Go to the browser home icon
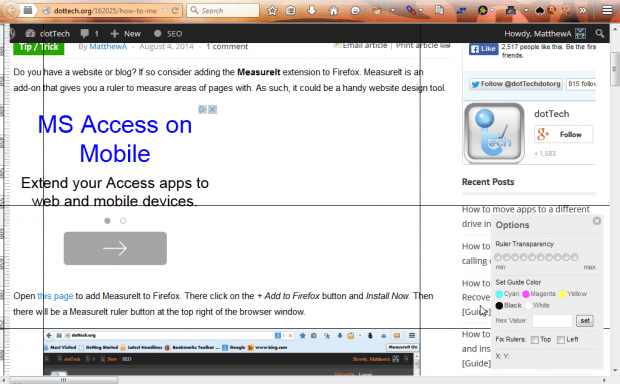This screenshot has width=620, height=384. coord(334,11)
